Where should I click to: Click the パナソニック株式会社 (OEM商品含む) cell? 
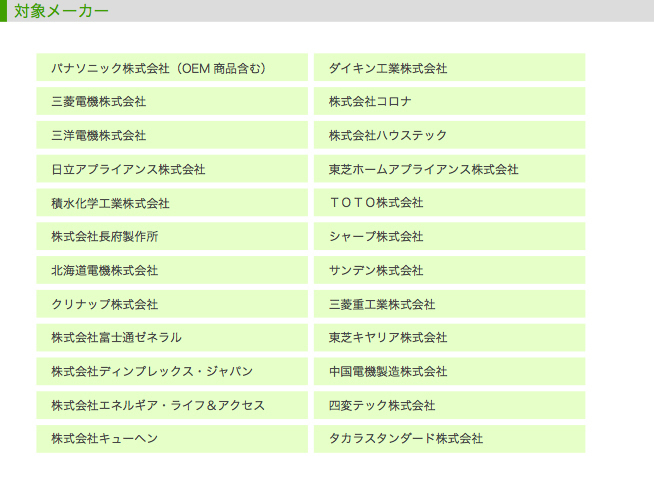pos(172,67)
